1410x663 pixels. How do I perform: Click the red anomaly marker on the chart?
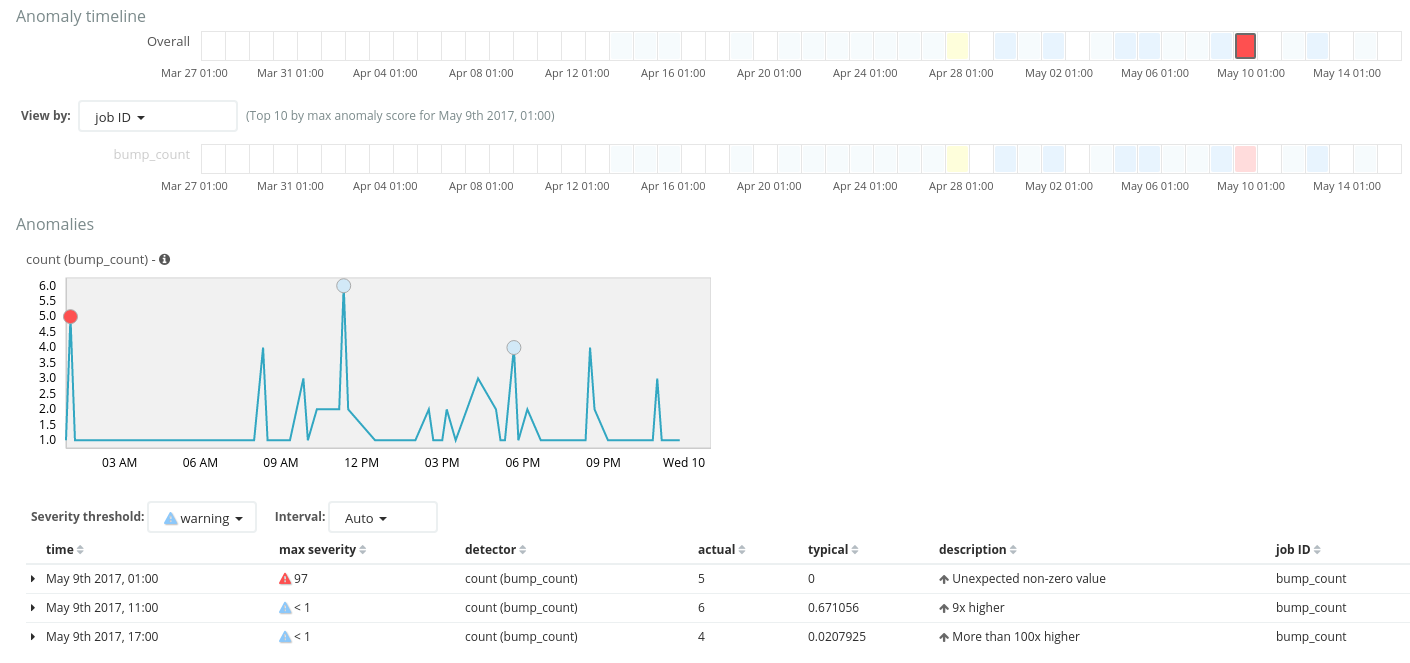point(70,316)
